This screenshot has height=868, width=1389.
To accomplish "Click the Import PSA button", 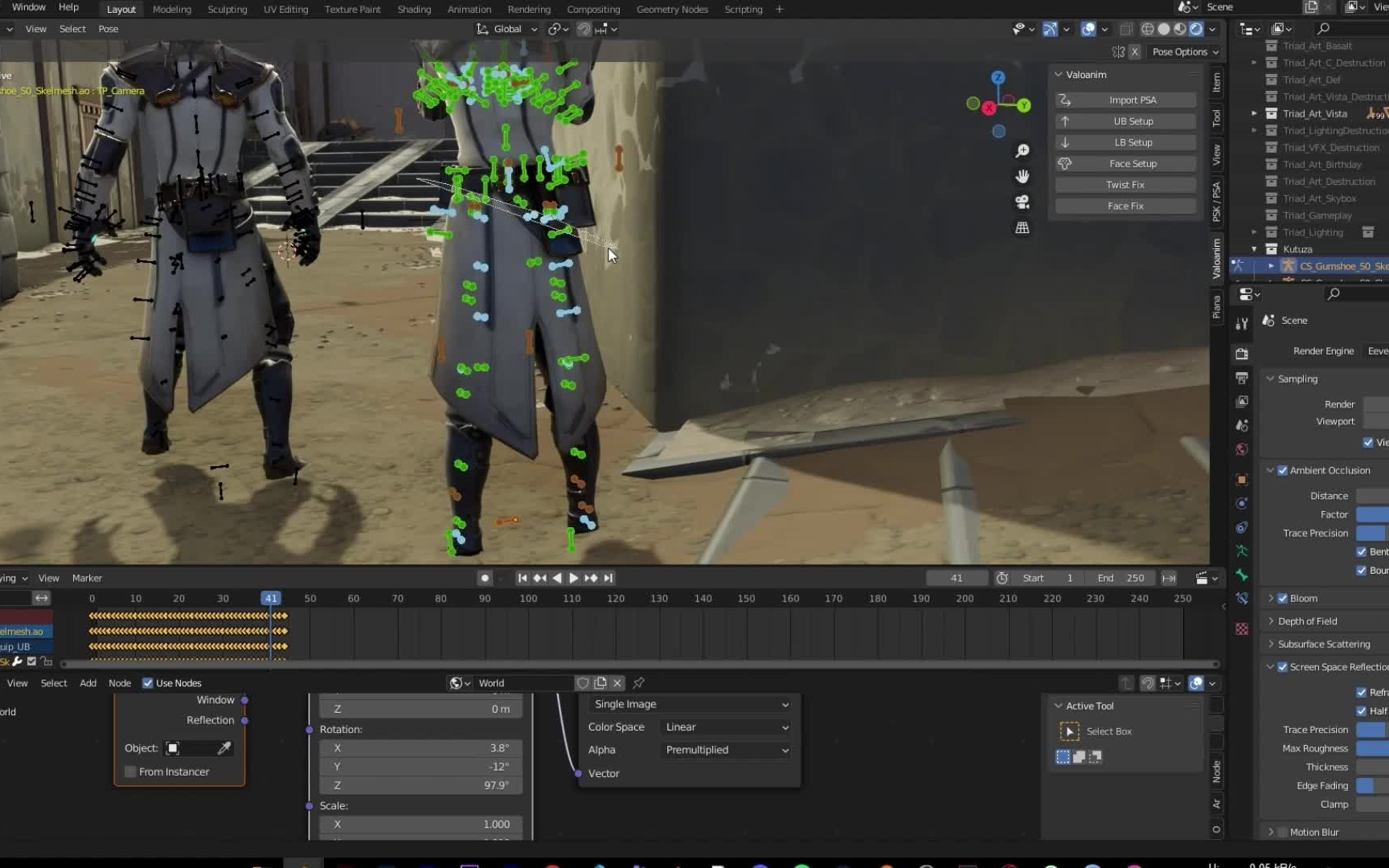I will 1125,100.
